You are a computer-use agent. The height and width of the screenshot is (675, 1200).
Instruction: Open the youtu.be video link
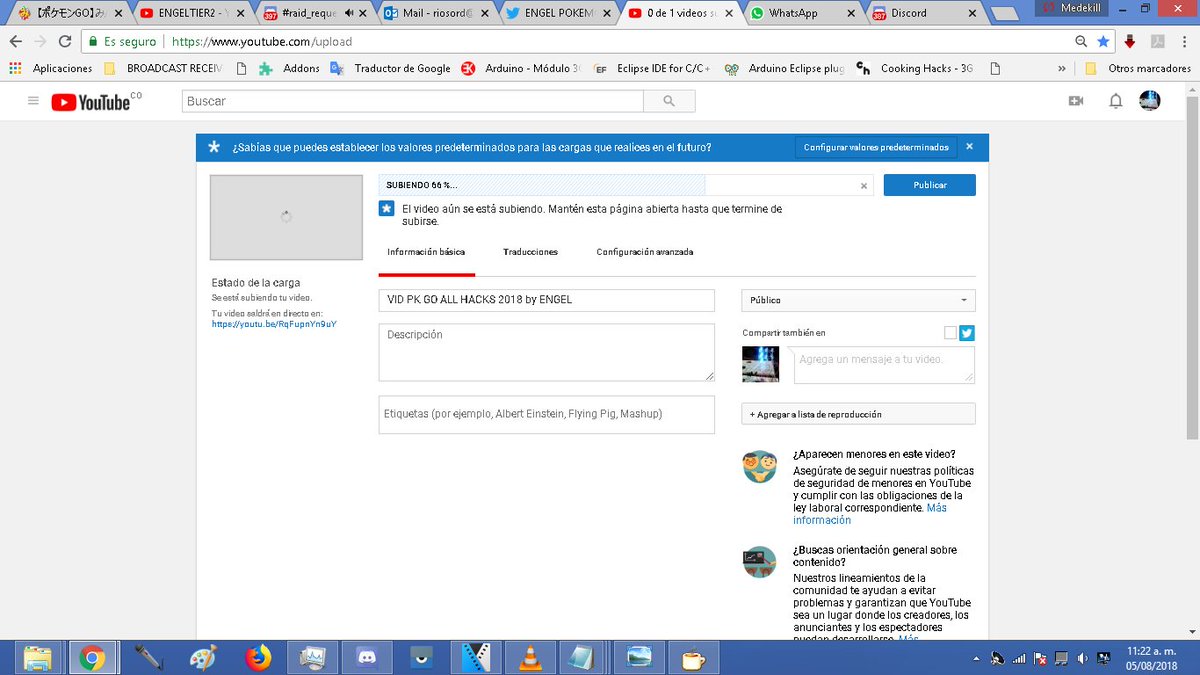pyautogui.click(x=274, y=324)
